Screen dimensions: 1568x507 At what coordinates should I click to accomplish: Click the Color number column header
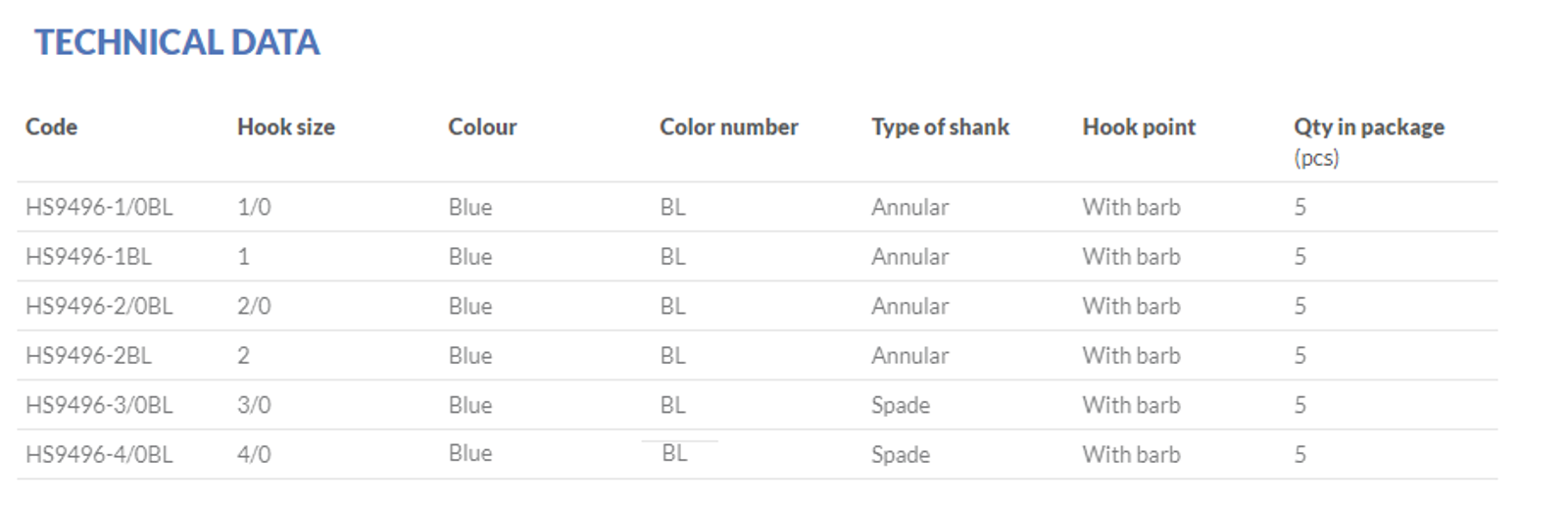click(728, 127)
